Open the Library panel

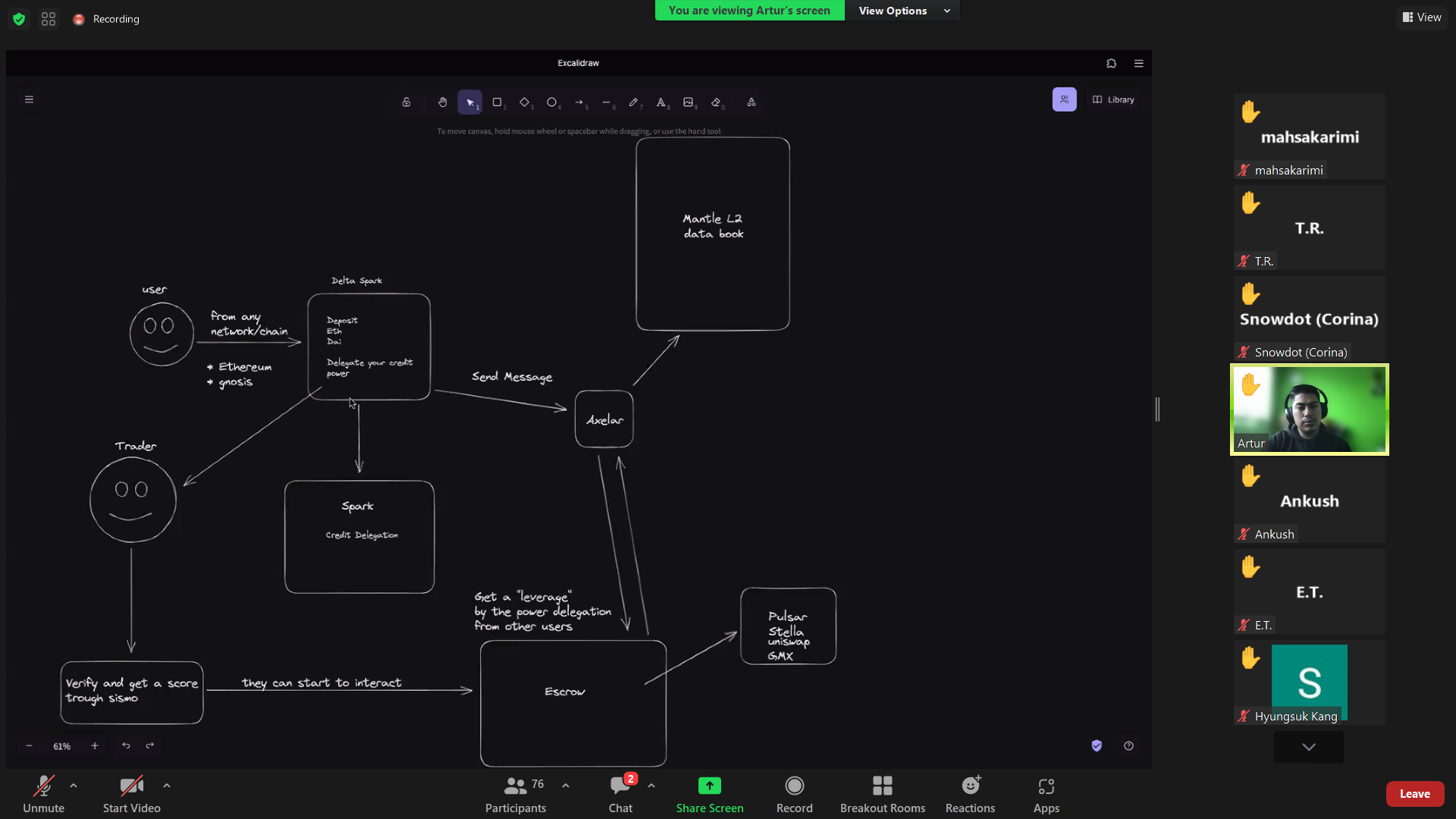point(1113,99)
